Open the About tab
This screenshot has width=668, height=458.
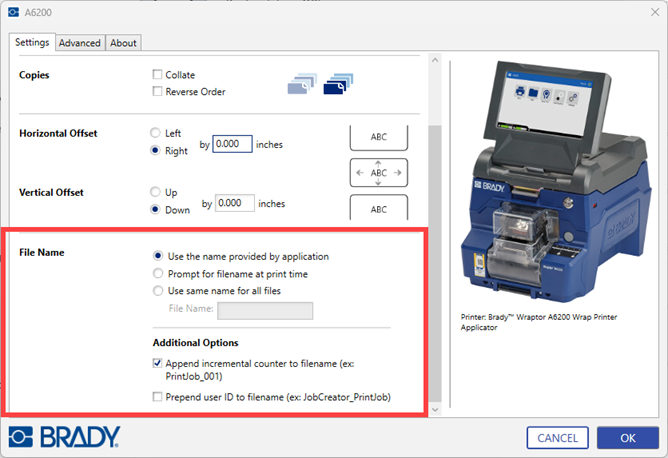tap(123, 43)
